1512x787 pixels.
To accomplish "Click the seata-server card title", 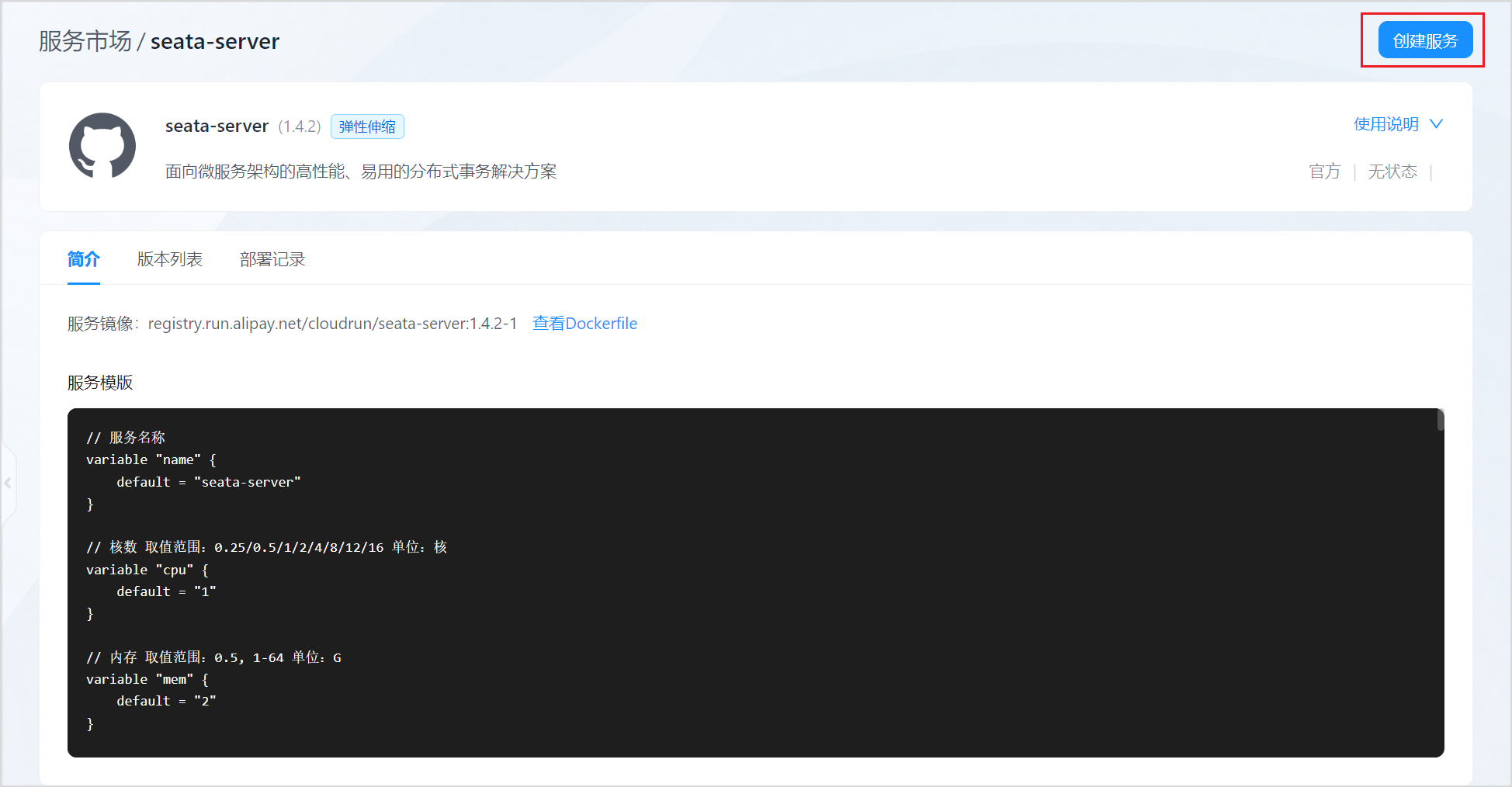I will pyautogui.click(x=217, y=126).
